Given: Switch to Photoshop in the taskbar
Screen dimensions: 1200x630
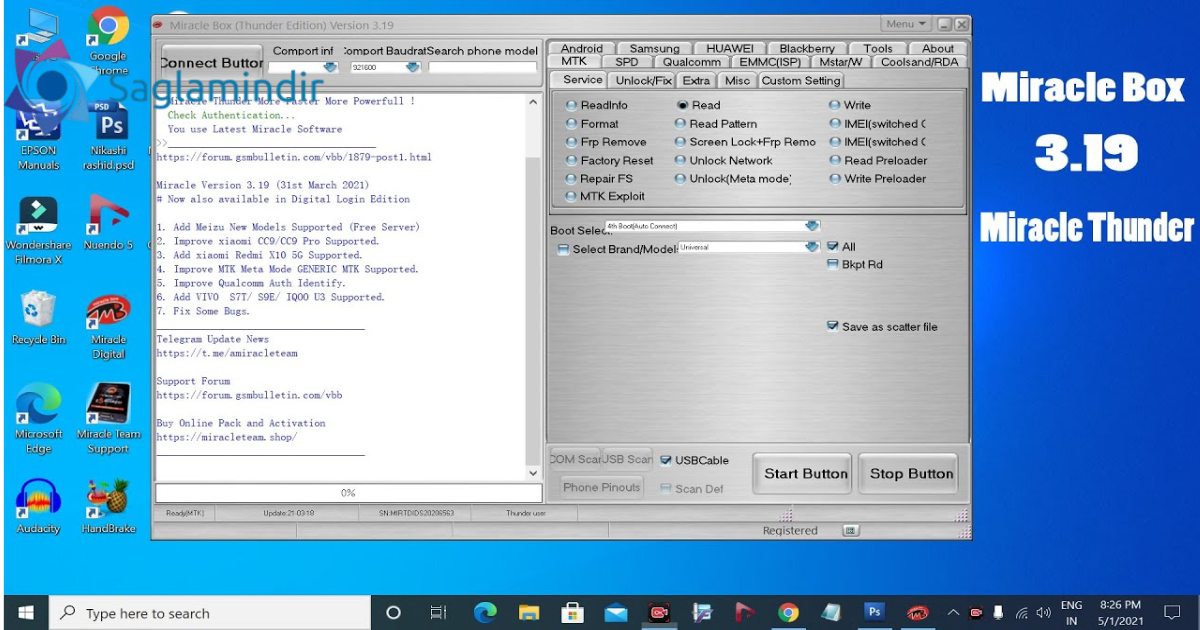Looking at the screenshot, I should tap(875, 612).
